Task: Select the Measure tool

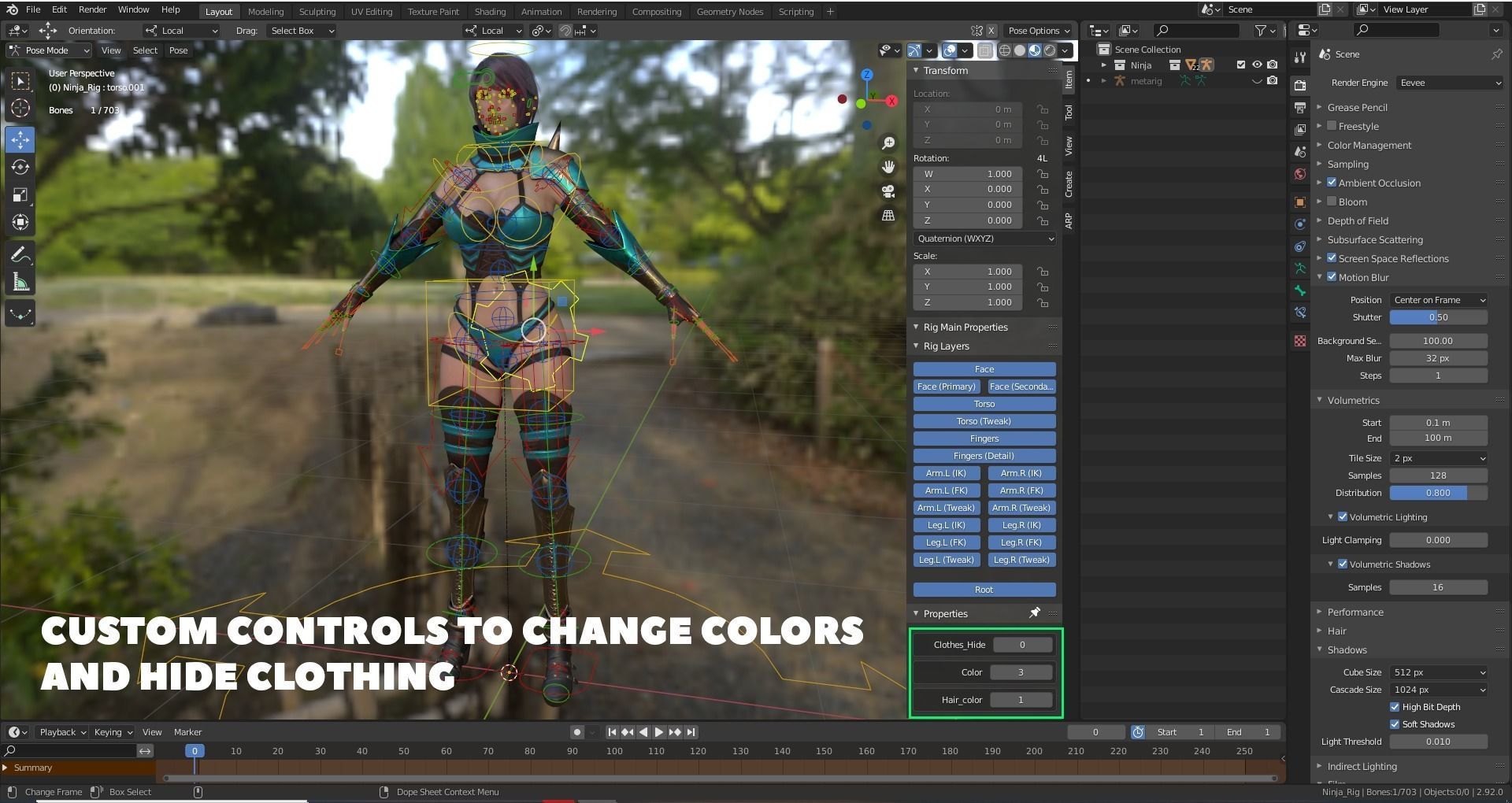Action: tap(20, 283)
